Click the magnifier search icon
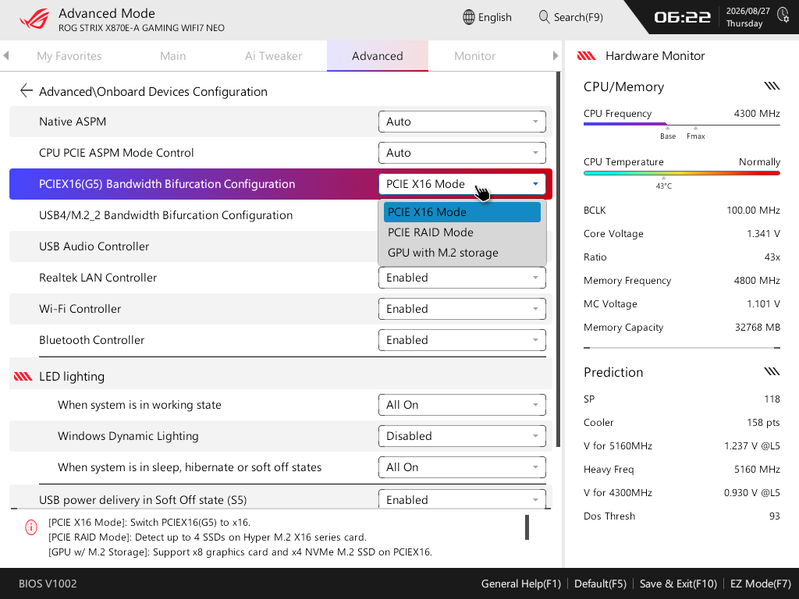The width and height of the screenshot is (799, 599). (544, 17)
